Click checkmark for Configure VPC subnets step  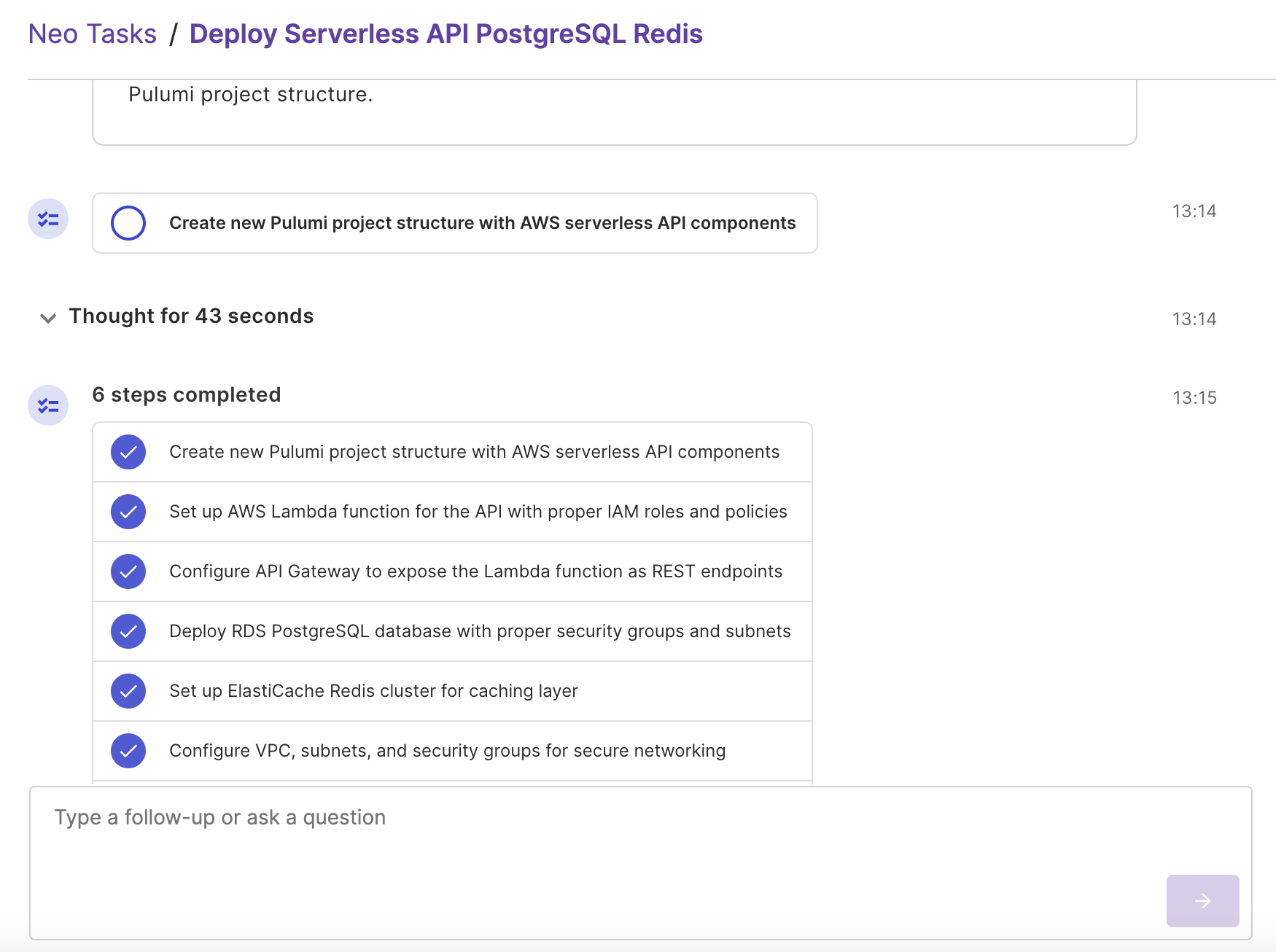tap(128, 751)
